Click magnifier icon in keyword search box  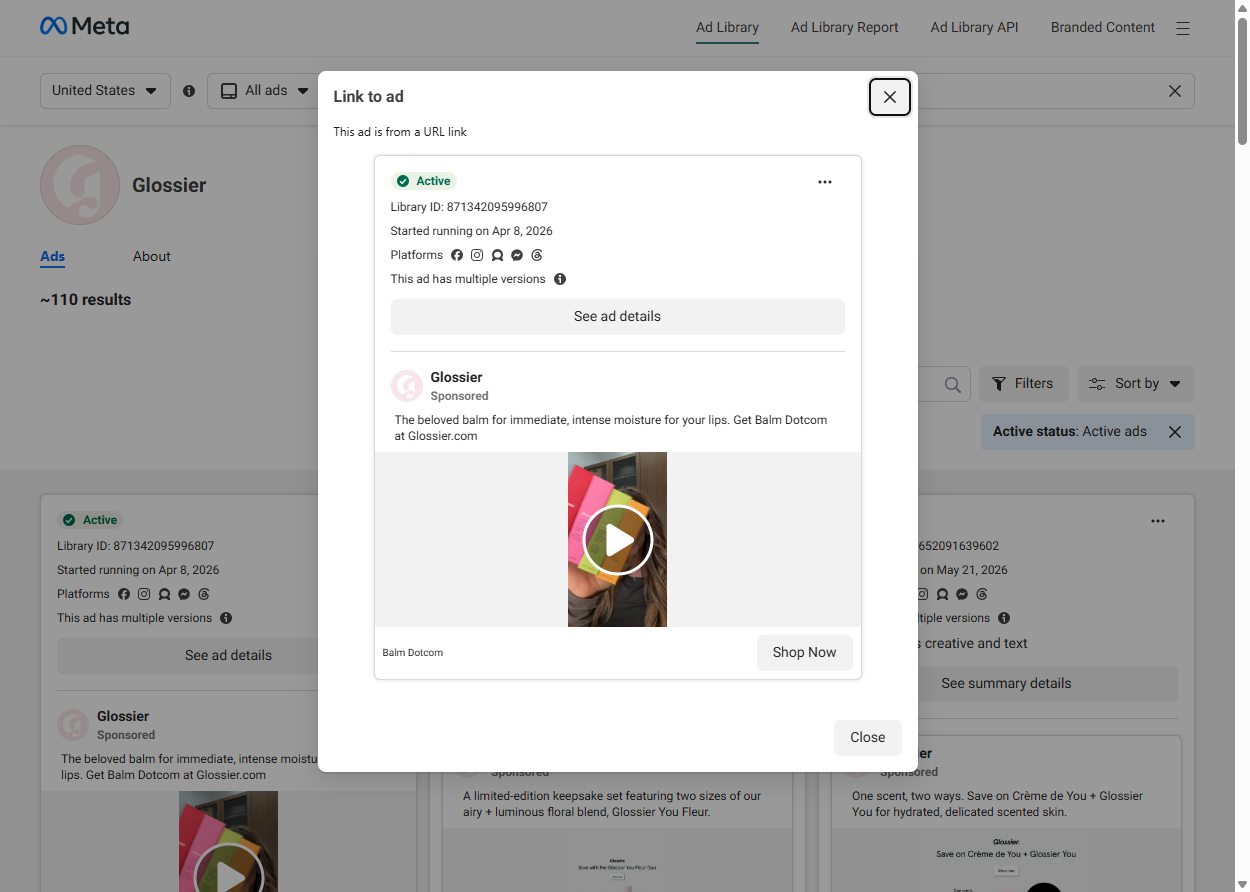click(x=952, y=384)
